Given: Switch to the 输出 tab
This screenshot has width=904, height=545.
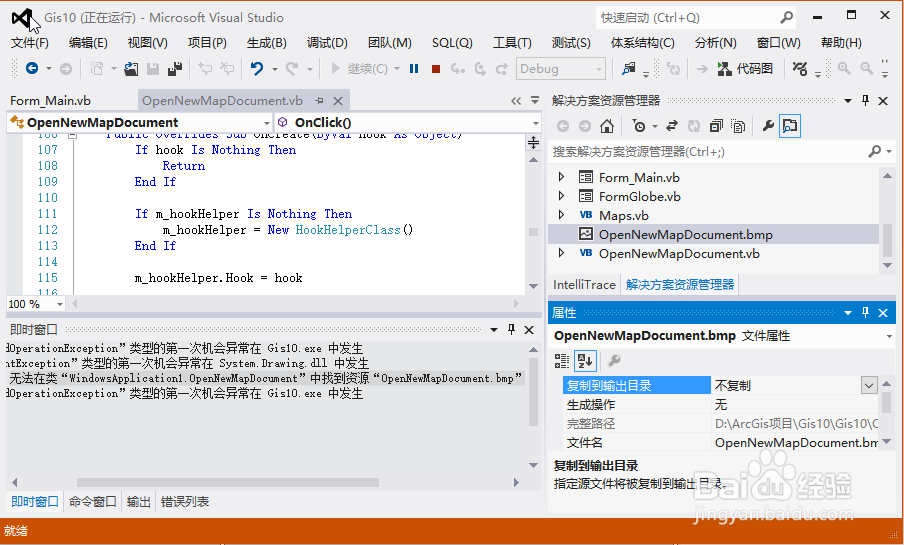Looking at the screenshot, I should tap(138, 502).
